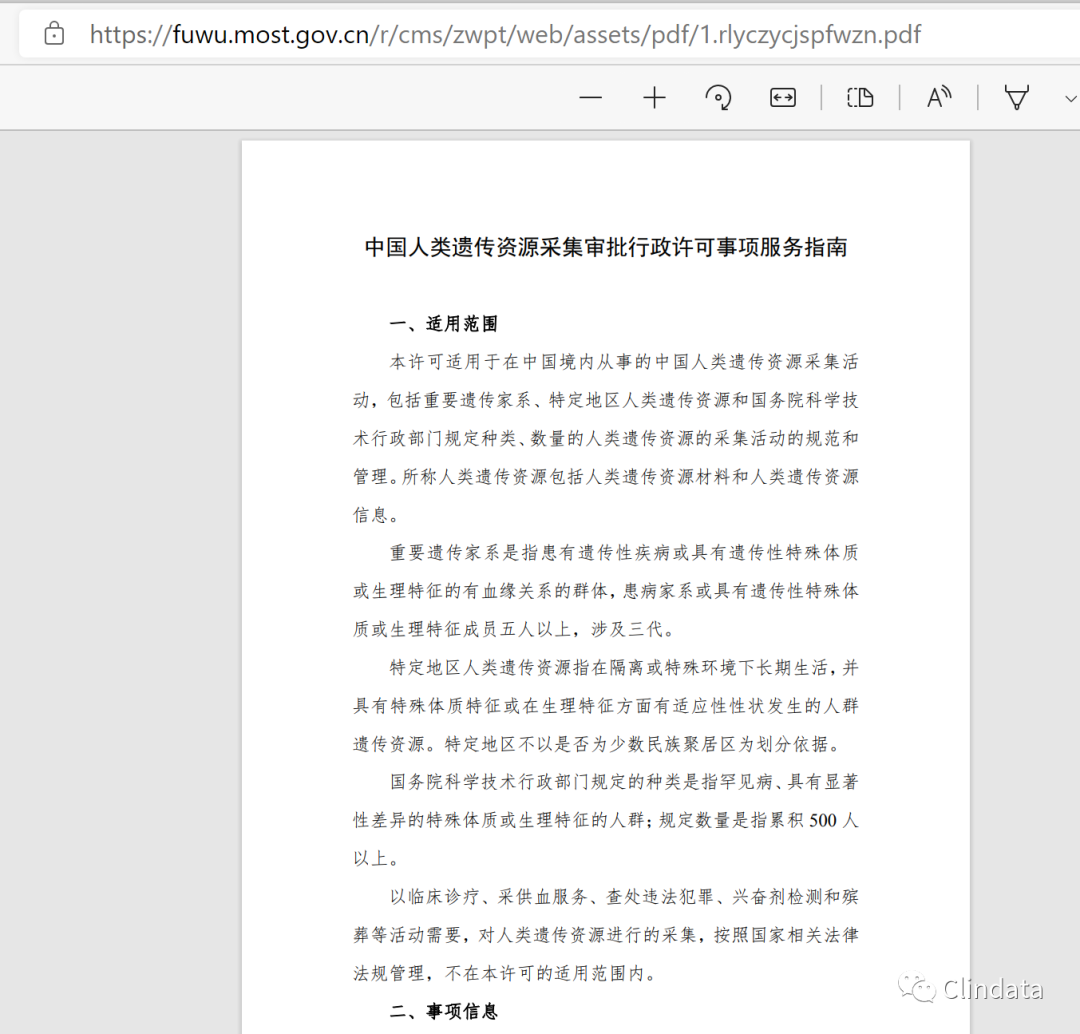The image size is (1080, 1034).
Task: Click the heading 一、适用范围
Action: [444, 323]
